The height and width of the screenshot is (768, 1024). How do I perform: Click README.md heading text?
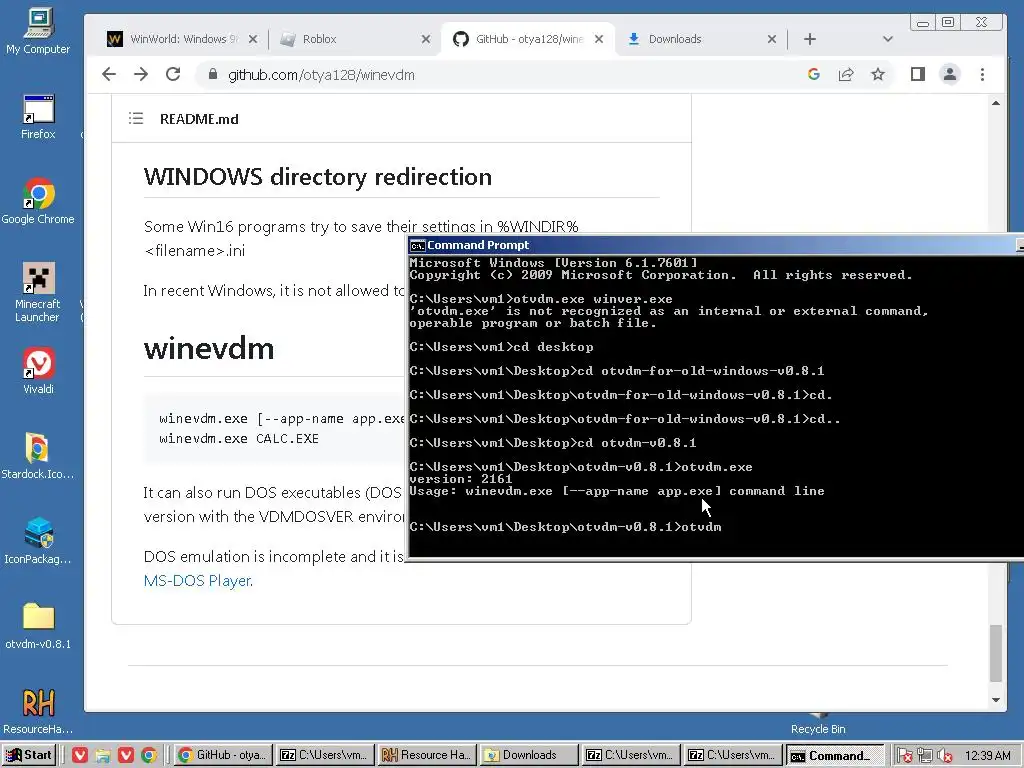[199, 119]
